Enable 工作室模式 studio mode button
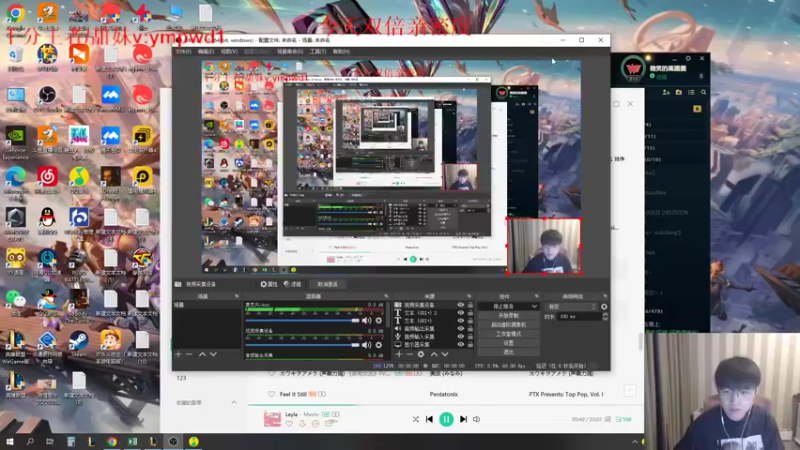Viewport: 800px width, 450px height. [509, 334]
